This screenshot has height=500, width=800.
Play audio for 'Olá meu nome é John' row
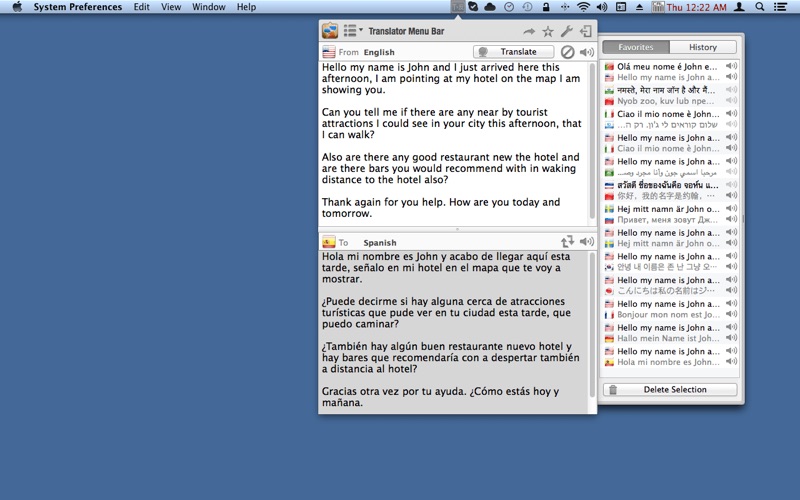click(732, 66)
